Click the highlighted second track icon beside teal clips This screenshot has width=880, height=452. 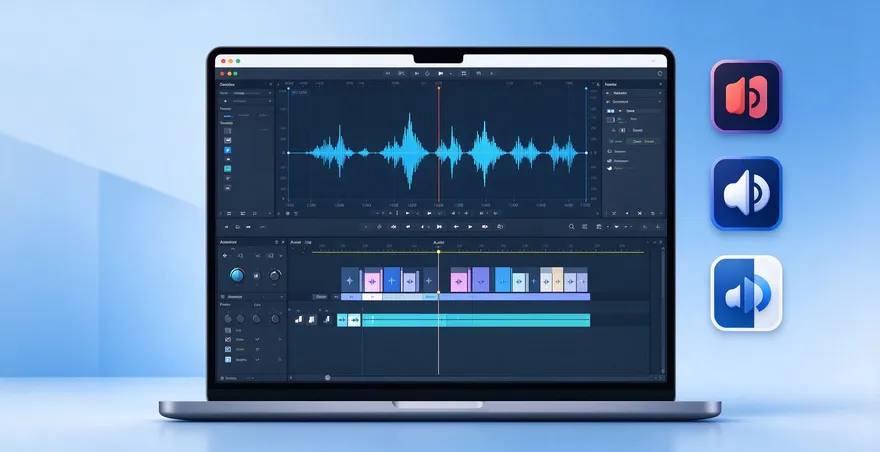[x=311, y=319]
